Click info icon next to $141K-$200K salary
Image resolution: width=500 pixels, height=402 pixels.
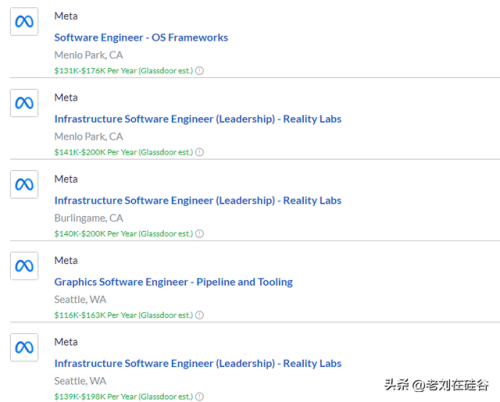point(199,152)
